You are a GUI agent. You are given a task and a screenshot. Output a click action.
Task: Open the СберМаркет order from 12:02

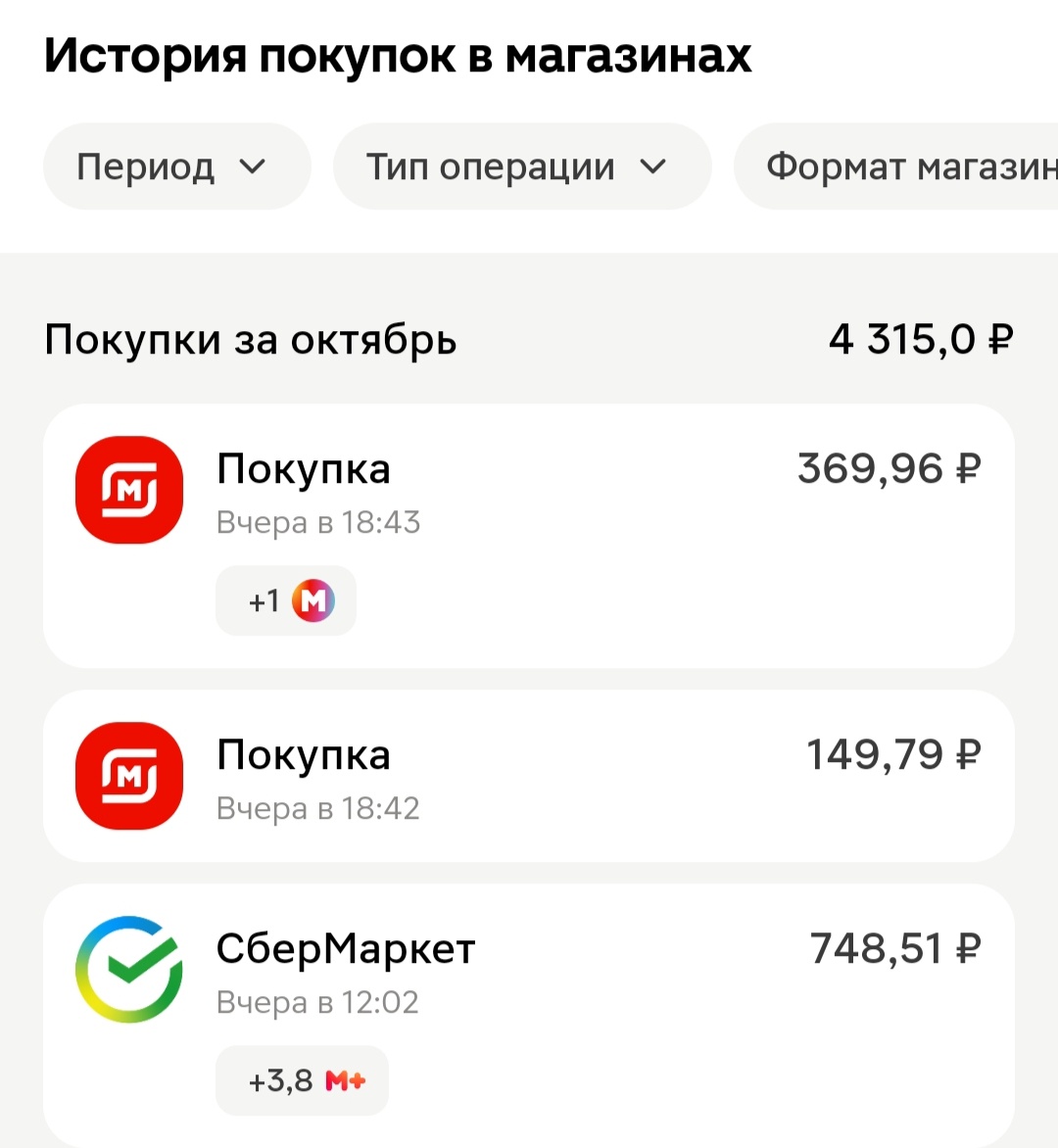click(x=529, y=980)
